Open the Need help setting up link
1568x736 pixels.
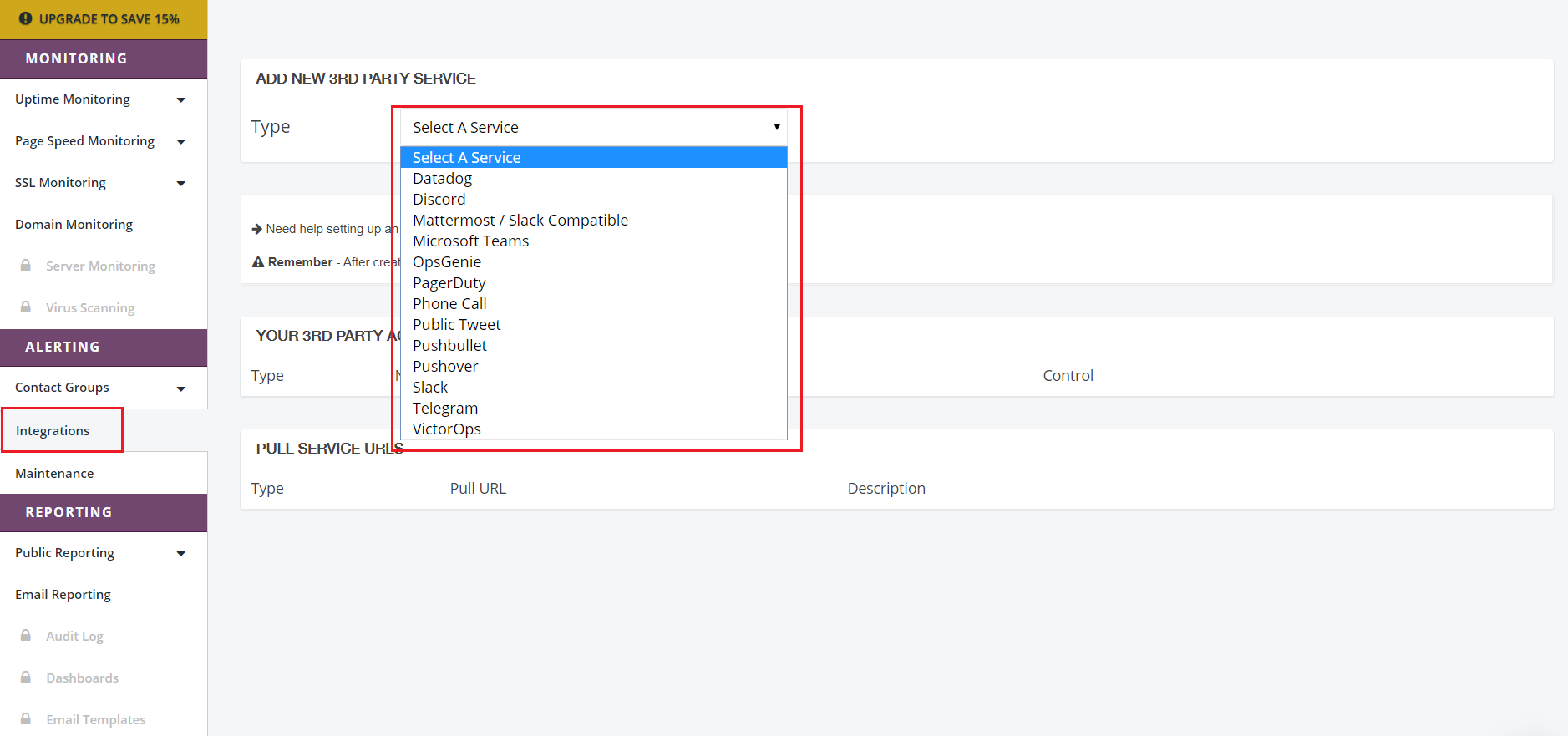pyautogui.click(x=332, y=229)
